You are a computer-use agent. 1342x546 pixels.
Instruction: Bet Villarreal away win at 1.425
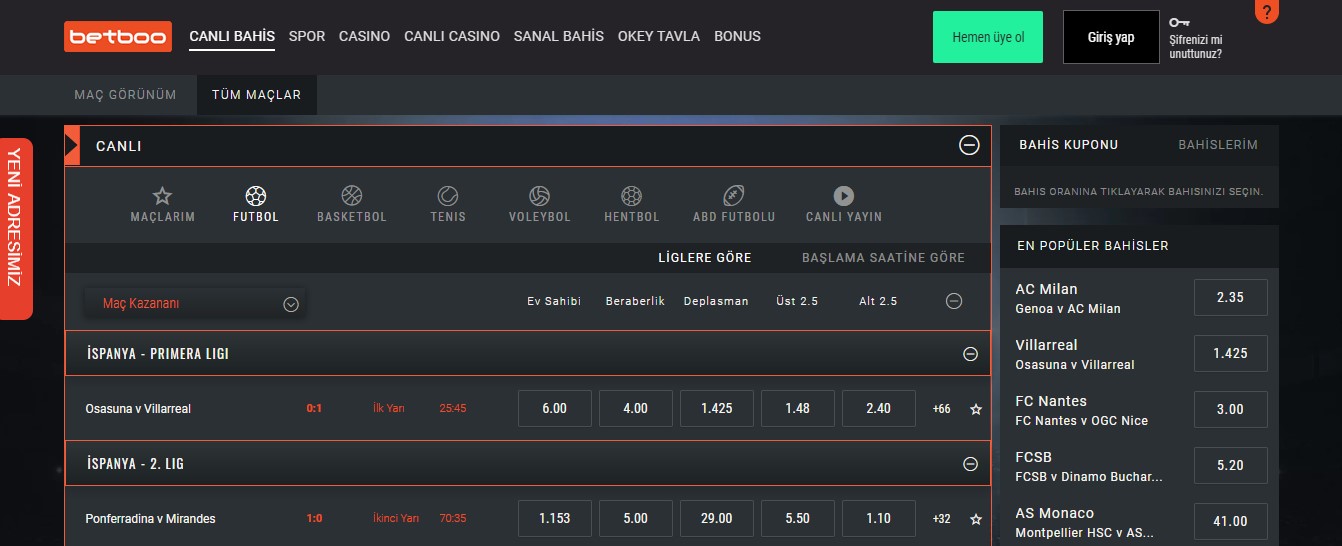717,409
